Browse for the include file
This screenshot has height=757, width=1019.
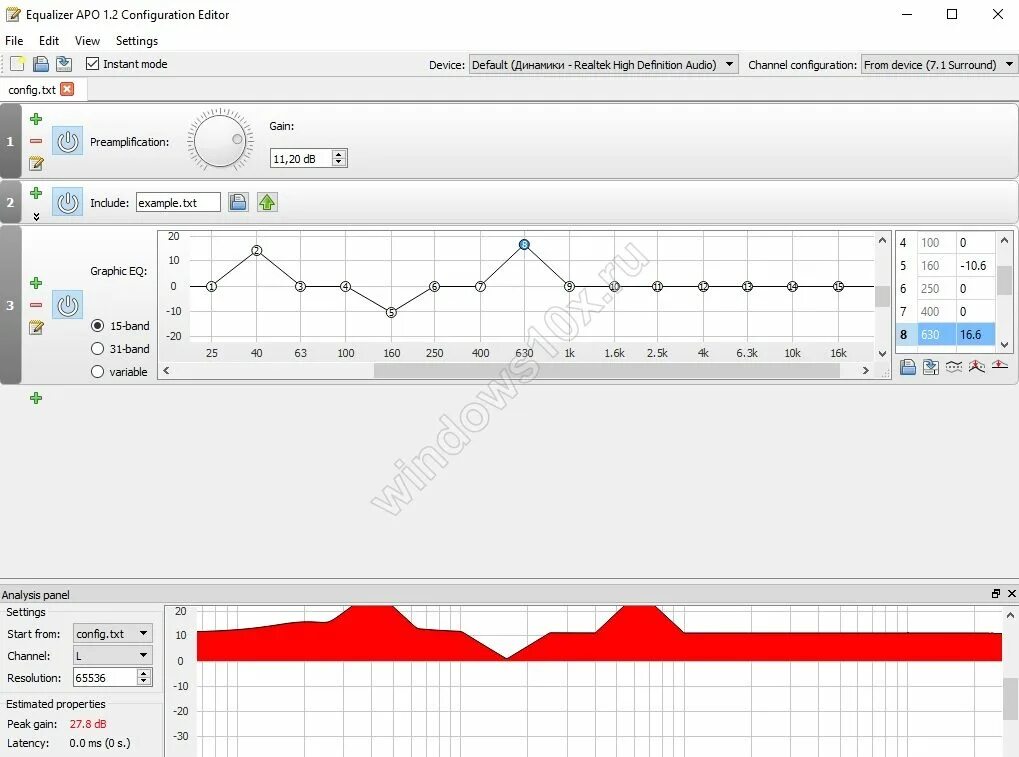[238, 202]
